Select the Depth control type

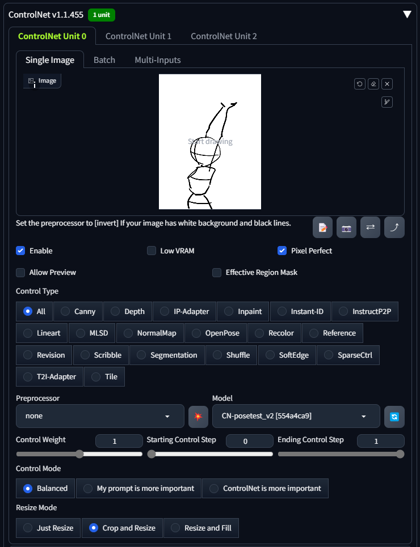[128, 311]
